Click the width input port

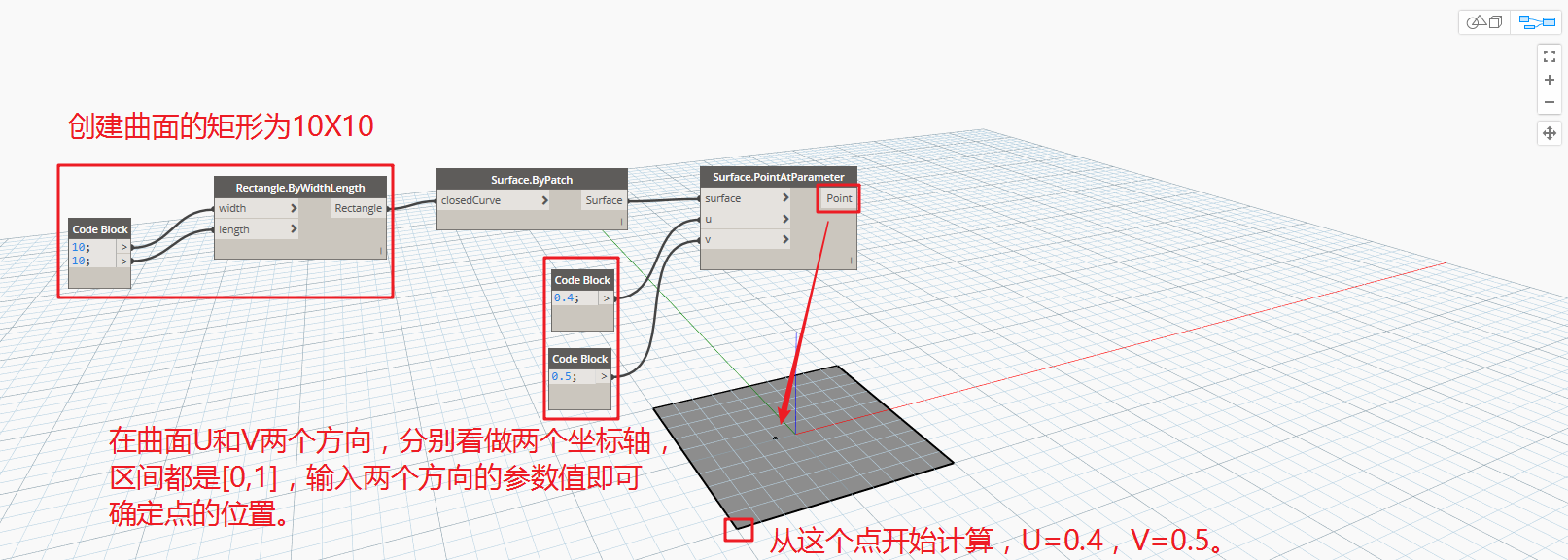tap(256, 208)
